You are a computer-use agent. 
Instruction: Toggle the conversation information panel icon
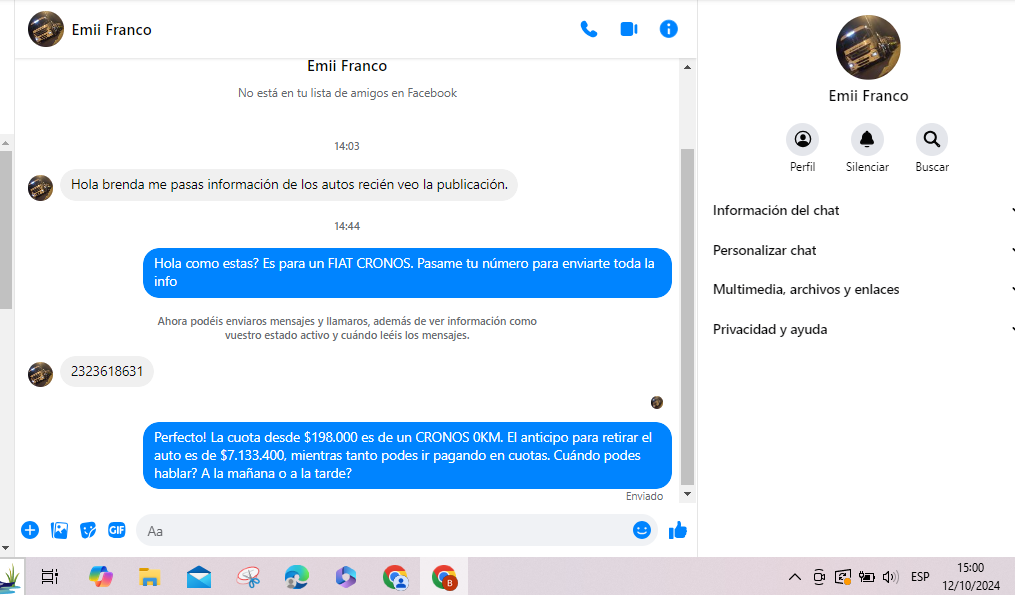668,29
